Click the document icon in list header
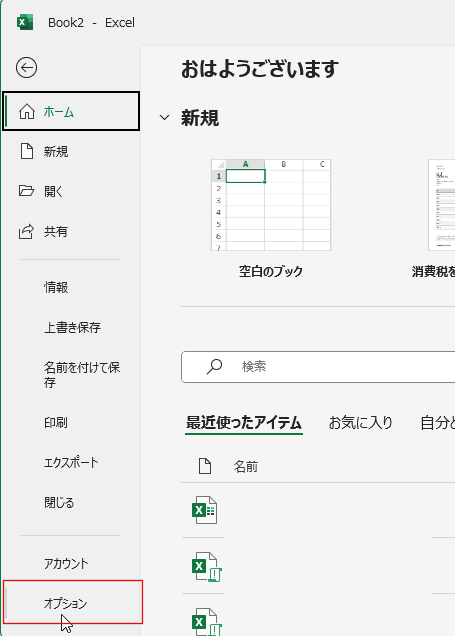The width and height of the screenshot is (455, 636). tap(205, 466)
